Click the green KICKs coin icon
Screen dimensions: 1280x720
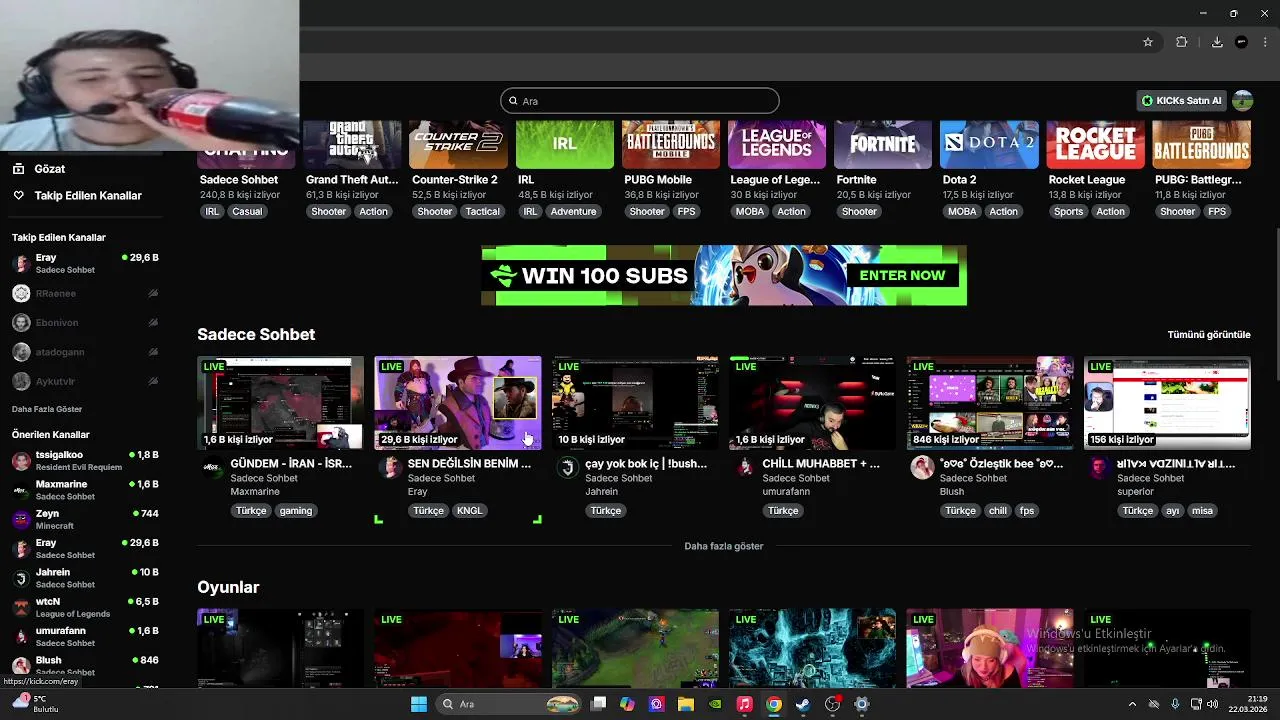(1147, 100)
